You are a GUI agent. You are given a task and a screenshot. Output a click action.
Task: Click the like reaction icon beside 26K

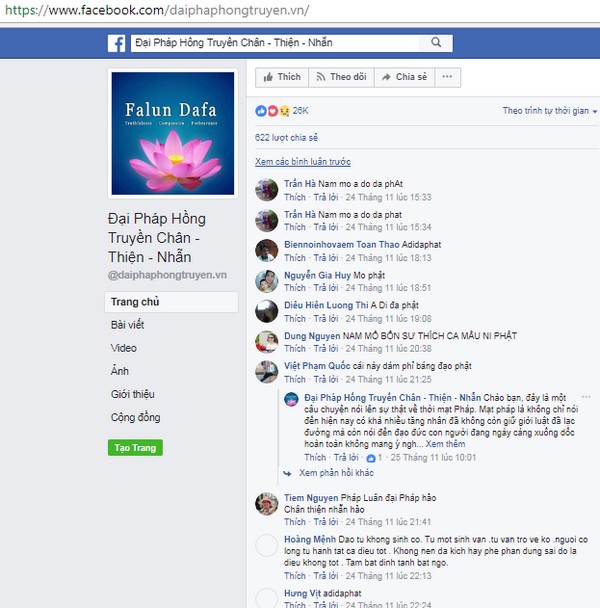pyautogui.click(x=261, y=111)
